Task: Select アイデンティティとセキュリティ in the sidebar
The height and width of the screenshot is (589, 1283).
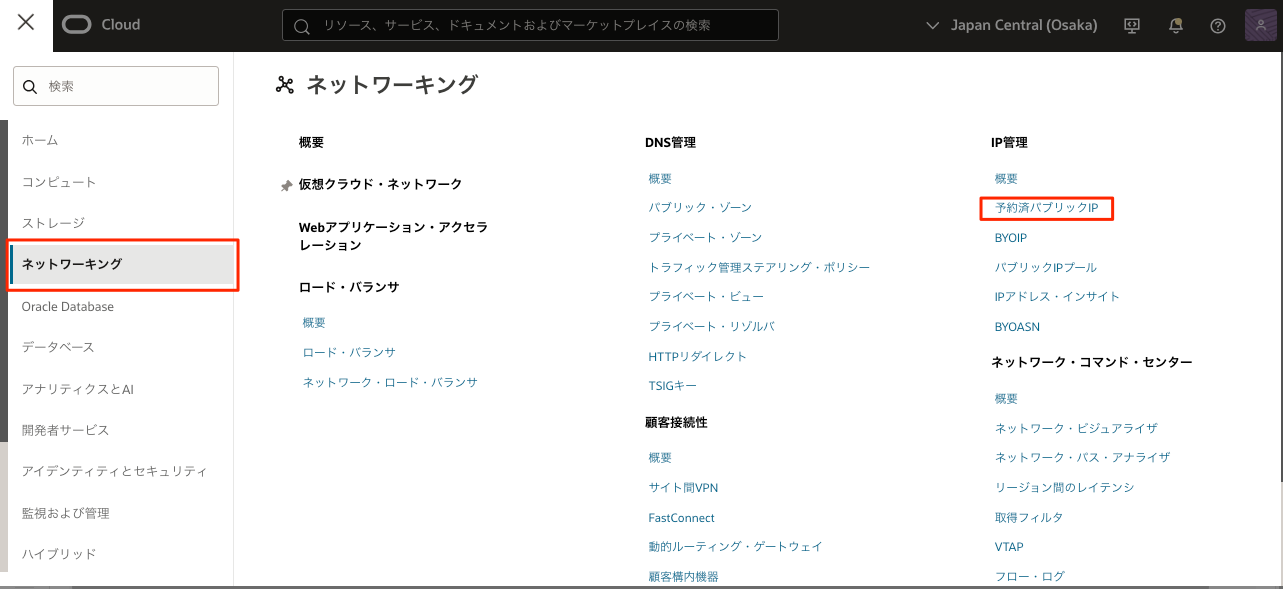Action: (x=114, y=471)
